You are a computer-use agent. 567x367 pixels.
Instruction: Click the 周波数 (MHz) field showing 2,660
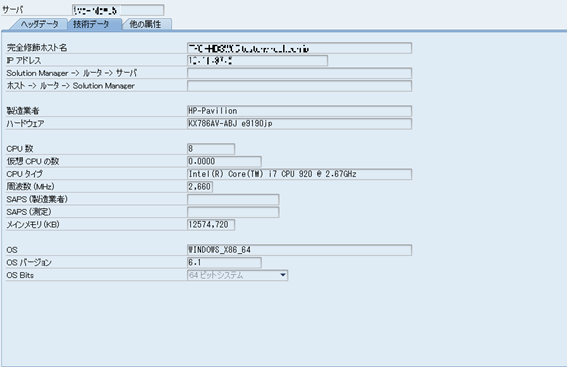[x=200, y=187]
